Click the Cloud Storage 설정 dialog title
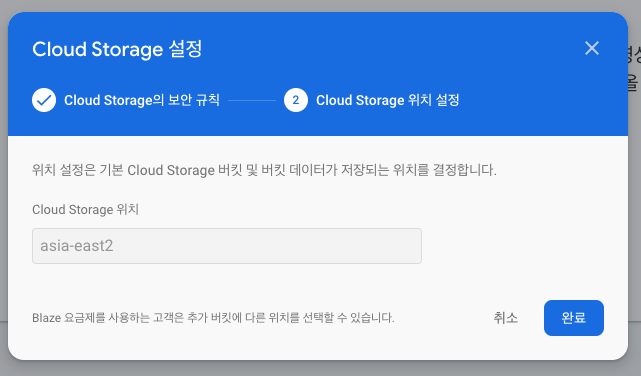641x376 pixels. pos(117,49)
